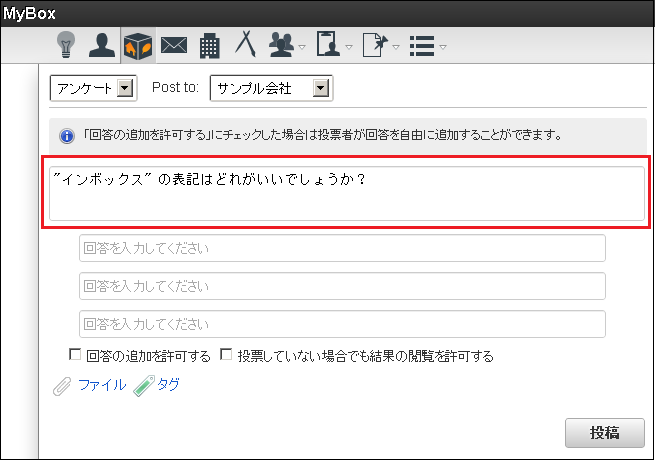655x463 pixels.
Task: Click the group of people icon
Action: click(282, 45)
